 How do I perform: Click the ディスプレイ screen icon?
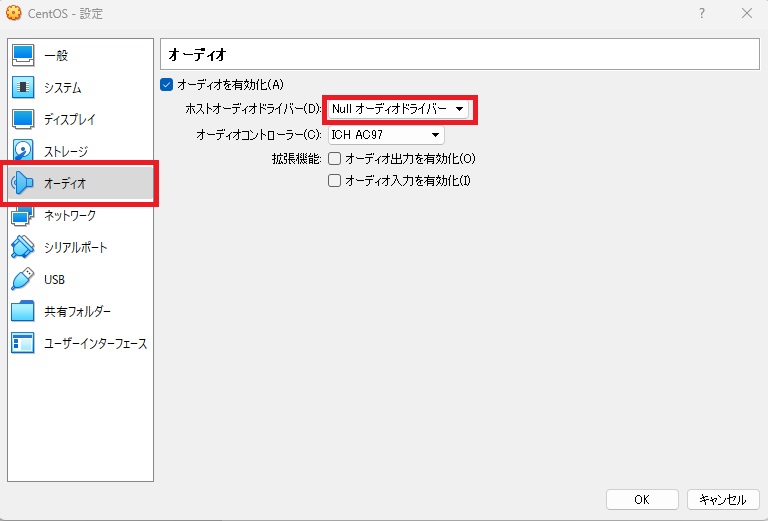click(x=23, y=119)
